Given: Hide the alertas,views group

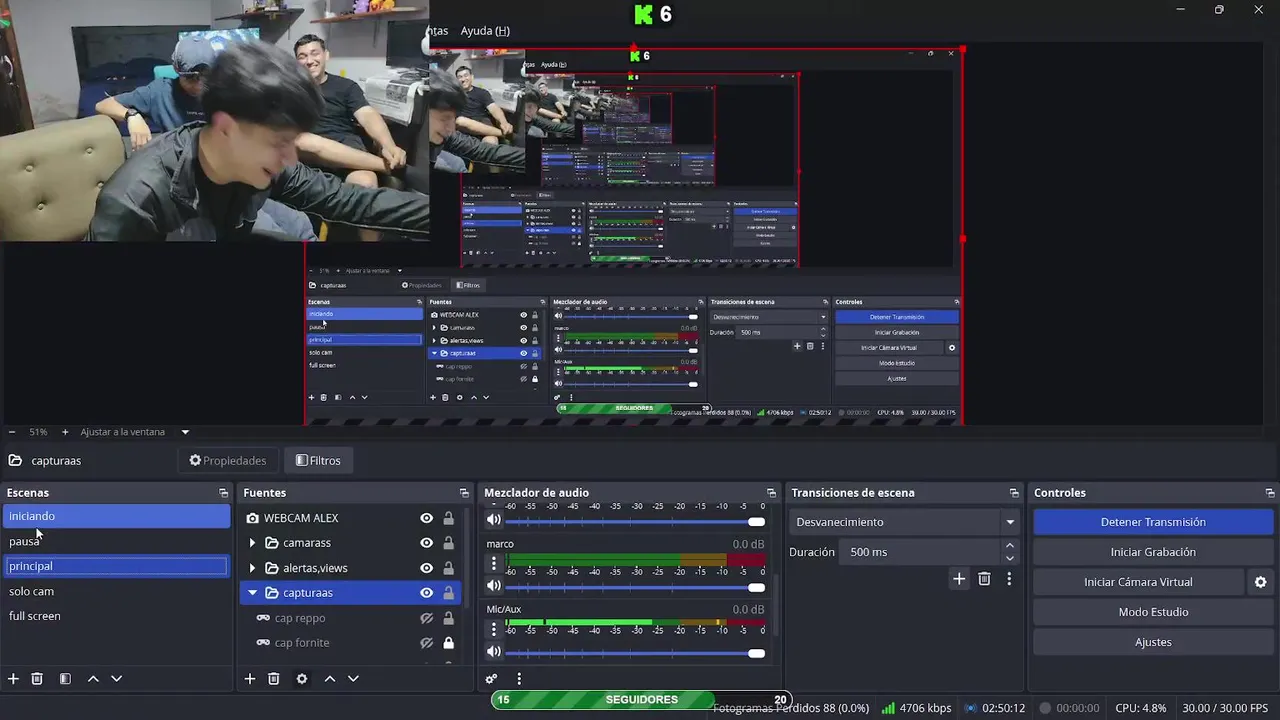Looking at the screenshot, I should click(x=426, y=568).
